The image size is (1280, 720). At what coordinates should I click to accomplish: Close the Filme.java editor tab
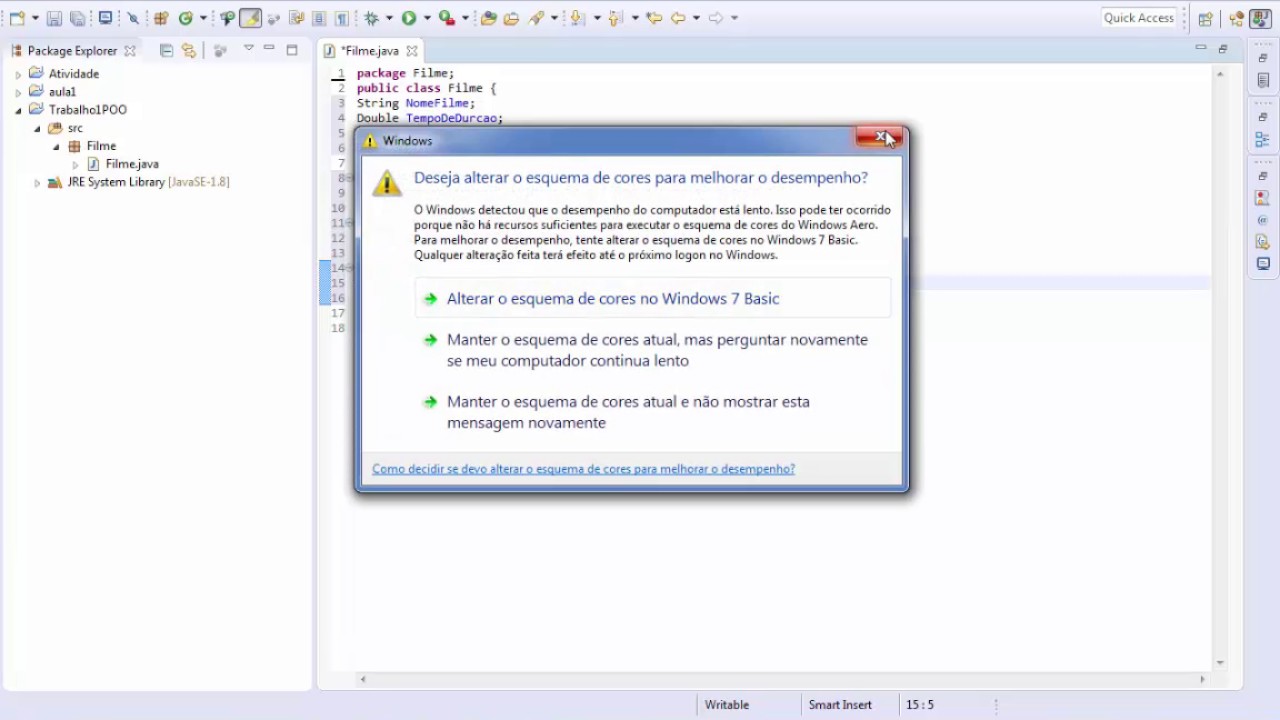click(x=412, y=50)
